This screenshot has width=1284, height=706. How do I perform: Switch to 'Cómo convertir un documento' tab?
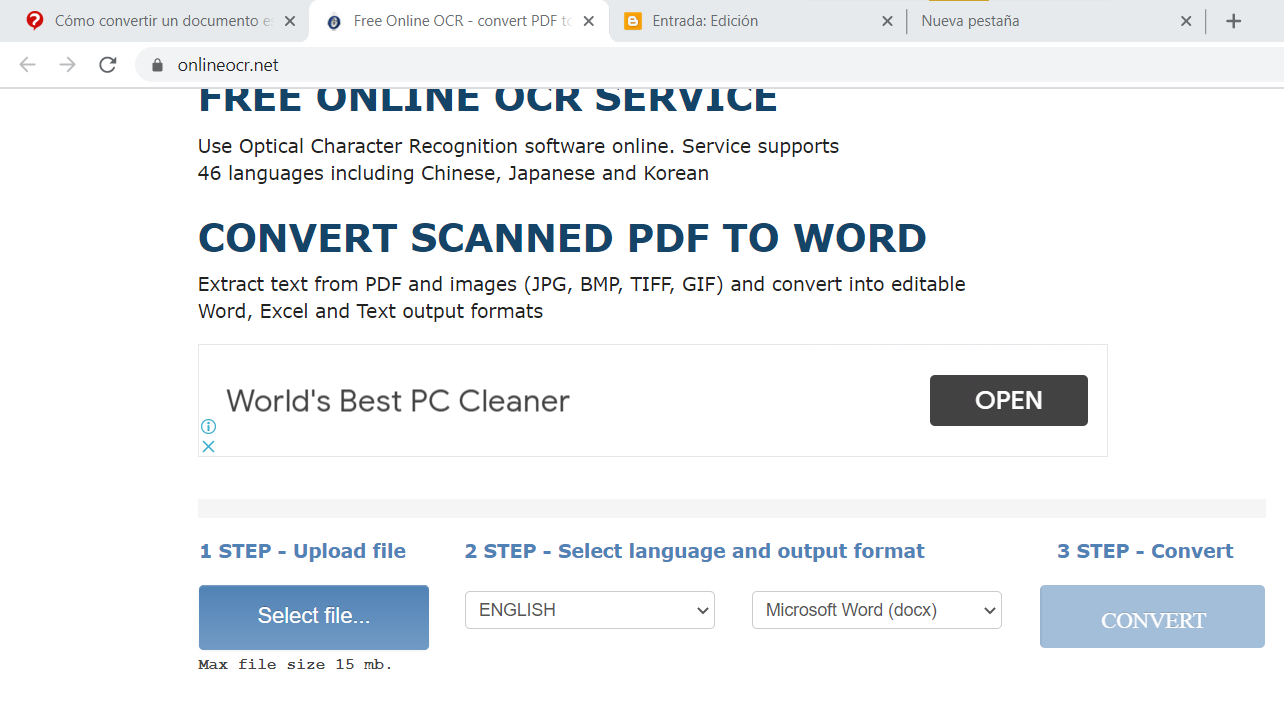click(160, 21)
